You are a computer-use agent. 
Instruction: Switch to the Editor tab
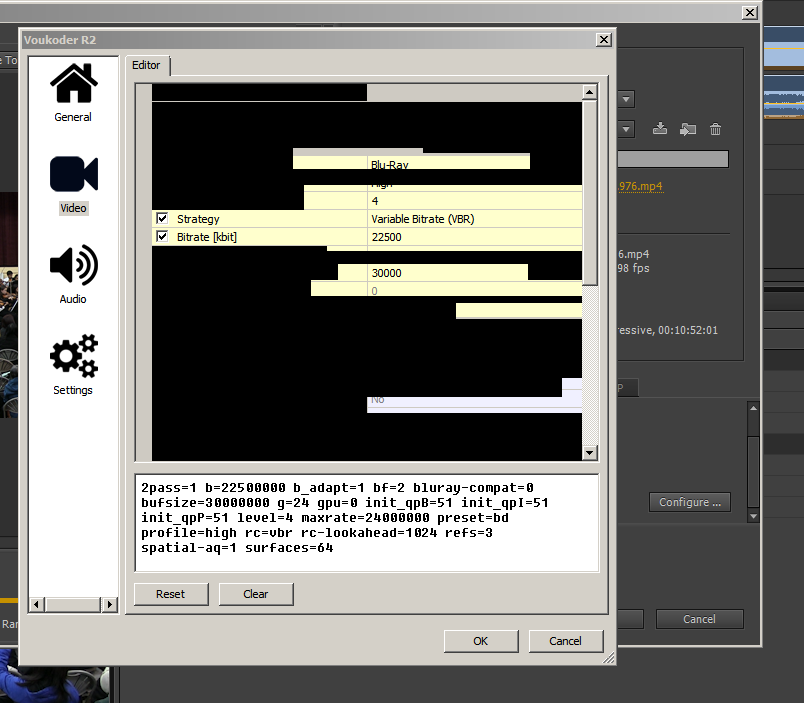coord(147,65)
